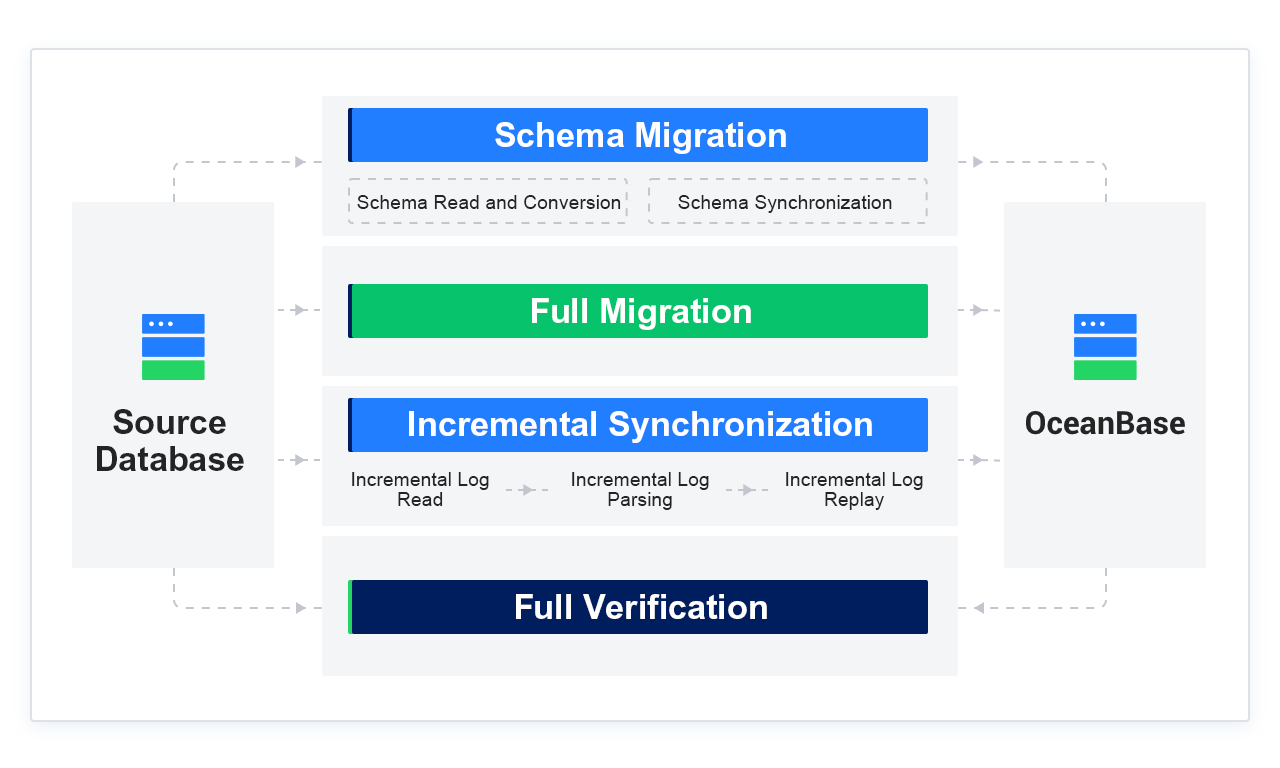Click the Source Database title text

click(170, 441)
